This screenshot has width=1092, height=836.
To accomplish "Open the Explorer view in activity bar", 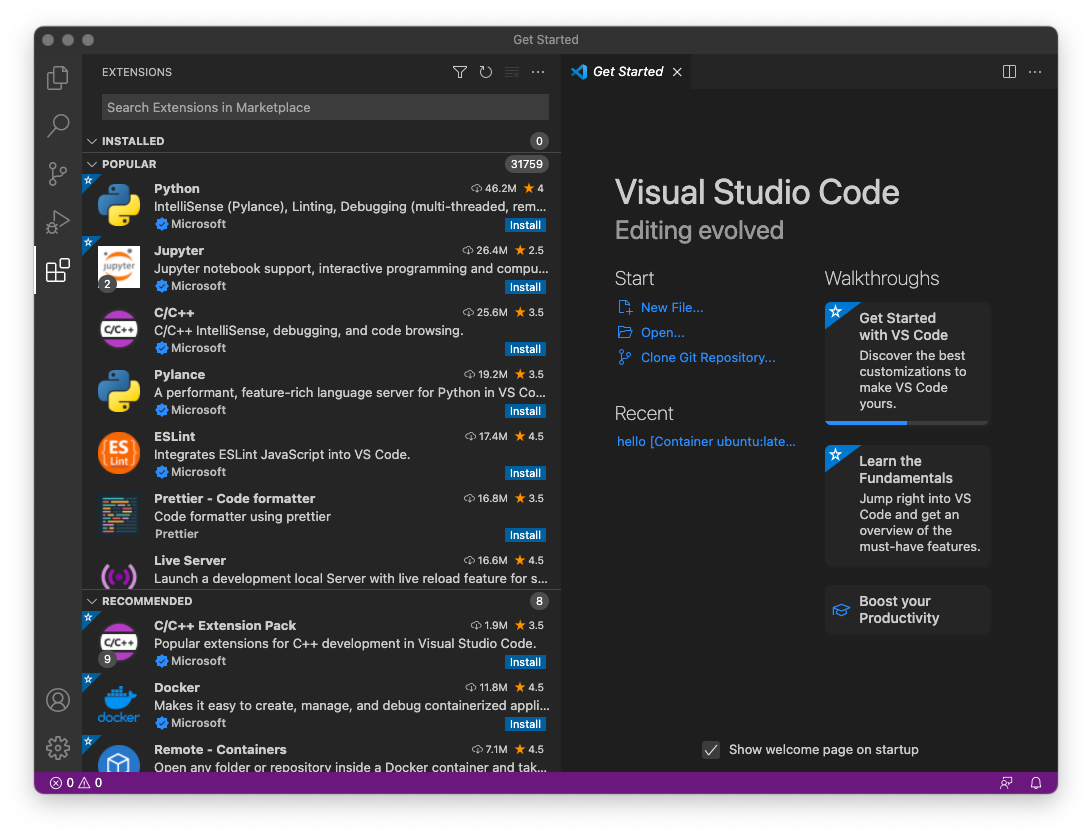I will [x=58, y=77].
